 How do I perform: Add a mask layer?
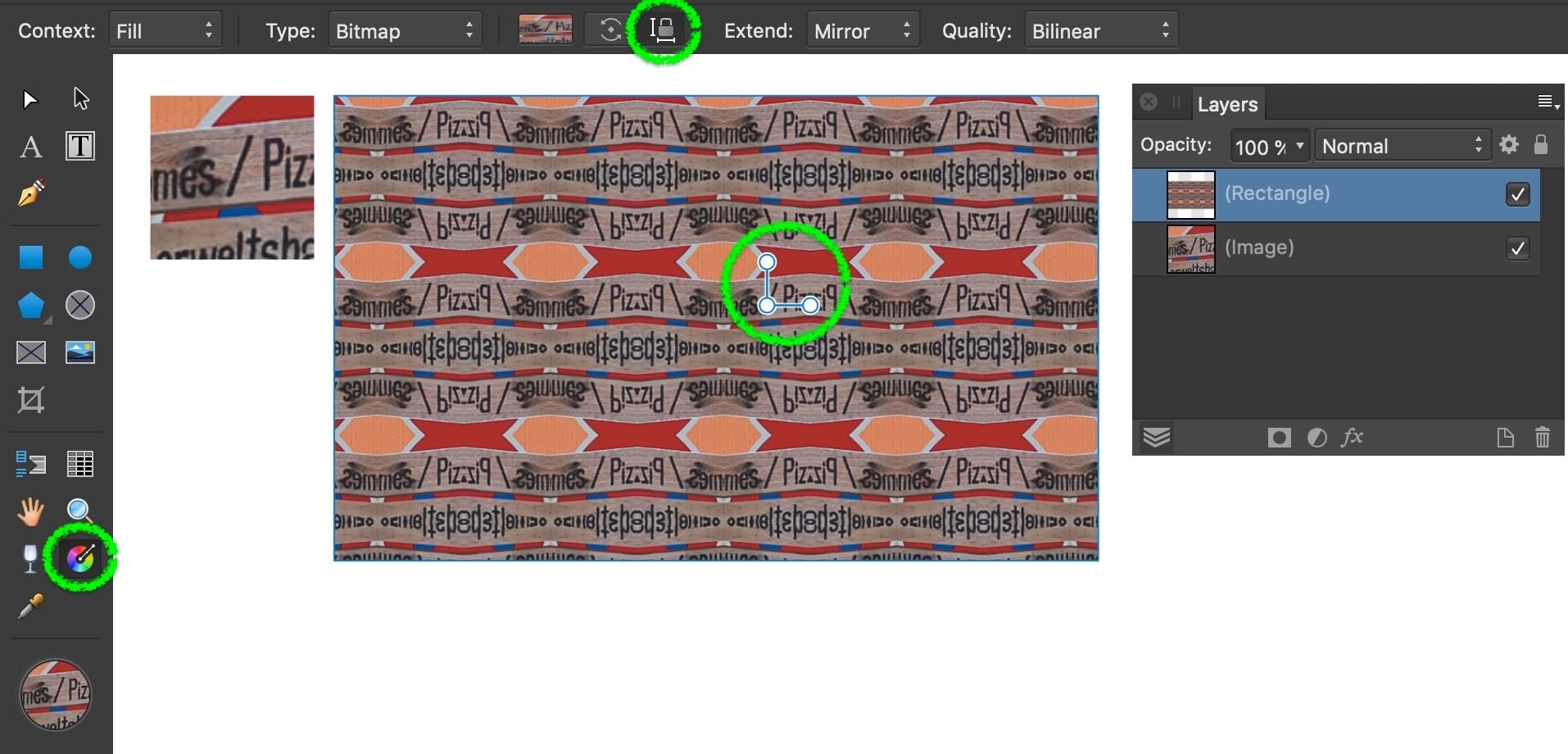pos(1279,438)
